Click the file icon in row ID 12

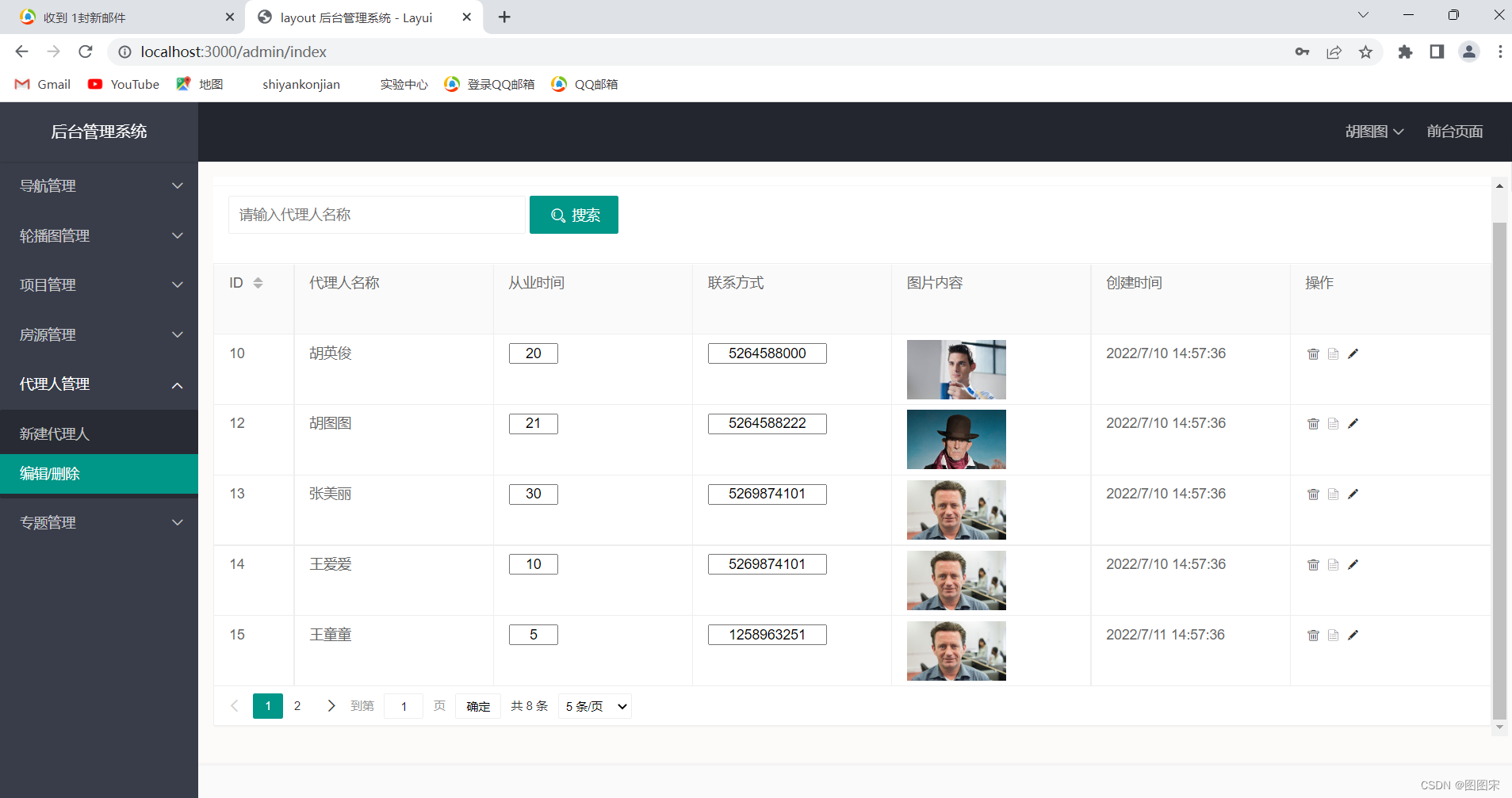click(1333, 423)
